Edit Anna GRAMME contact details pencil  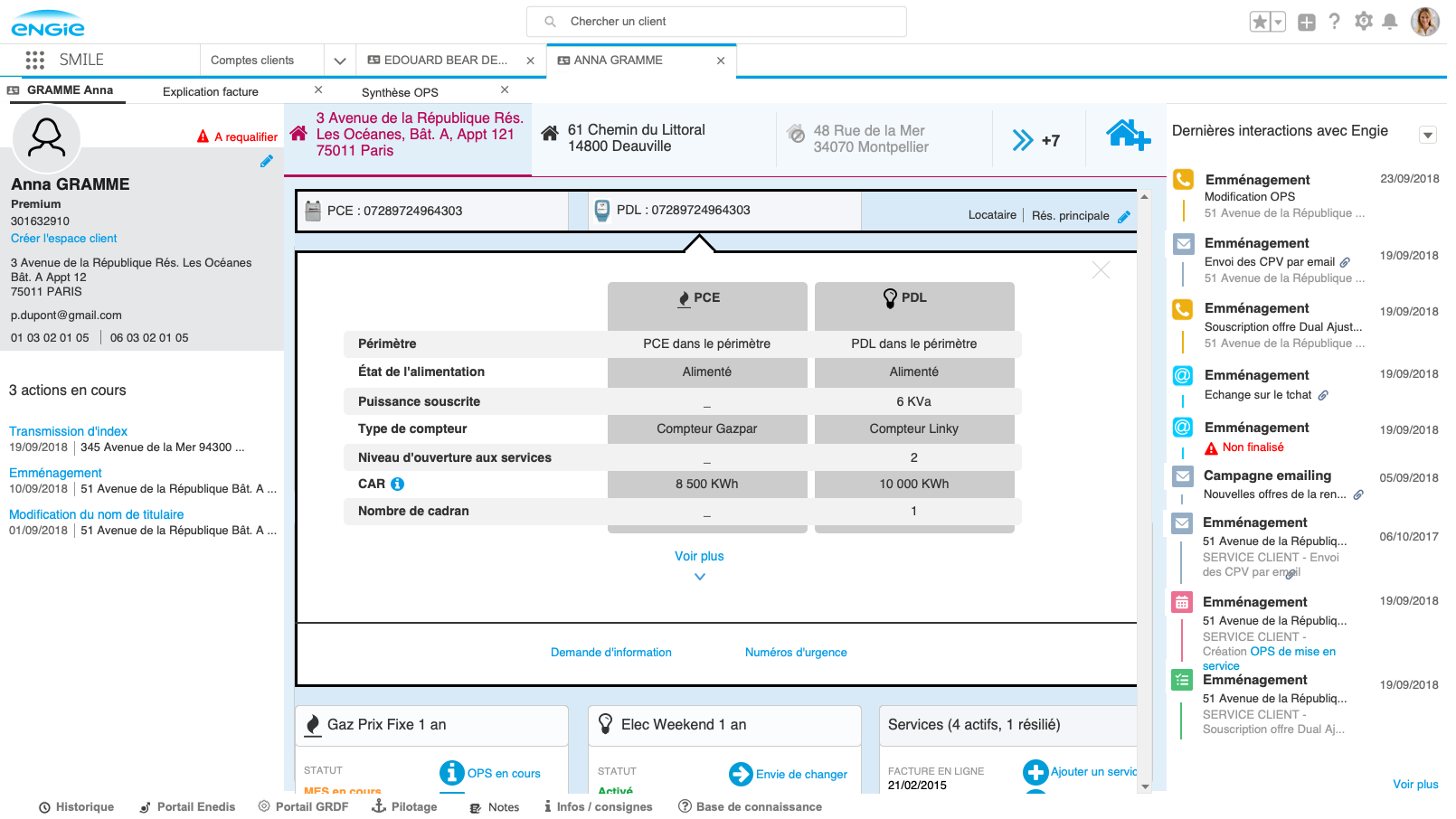(x=267, y=161)
